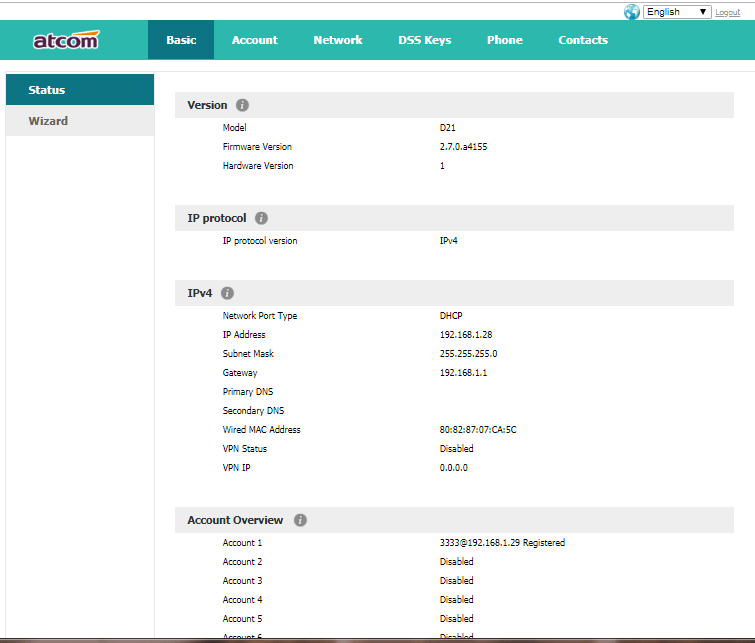
Task: Select the Basic tab
Action: point(181,40)
